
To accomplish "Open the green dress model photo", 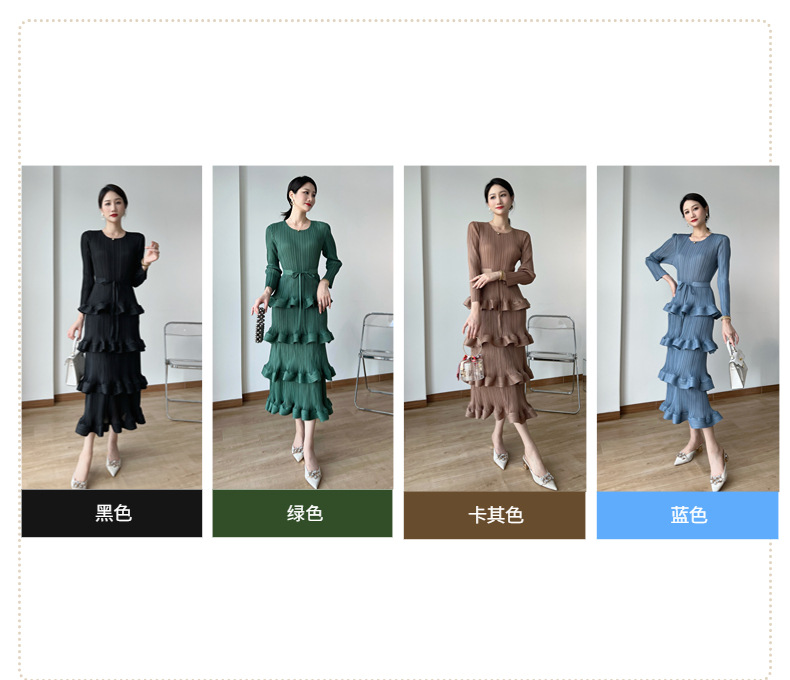I will [303, 327].
